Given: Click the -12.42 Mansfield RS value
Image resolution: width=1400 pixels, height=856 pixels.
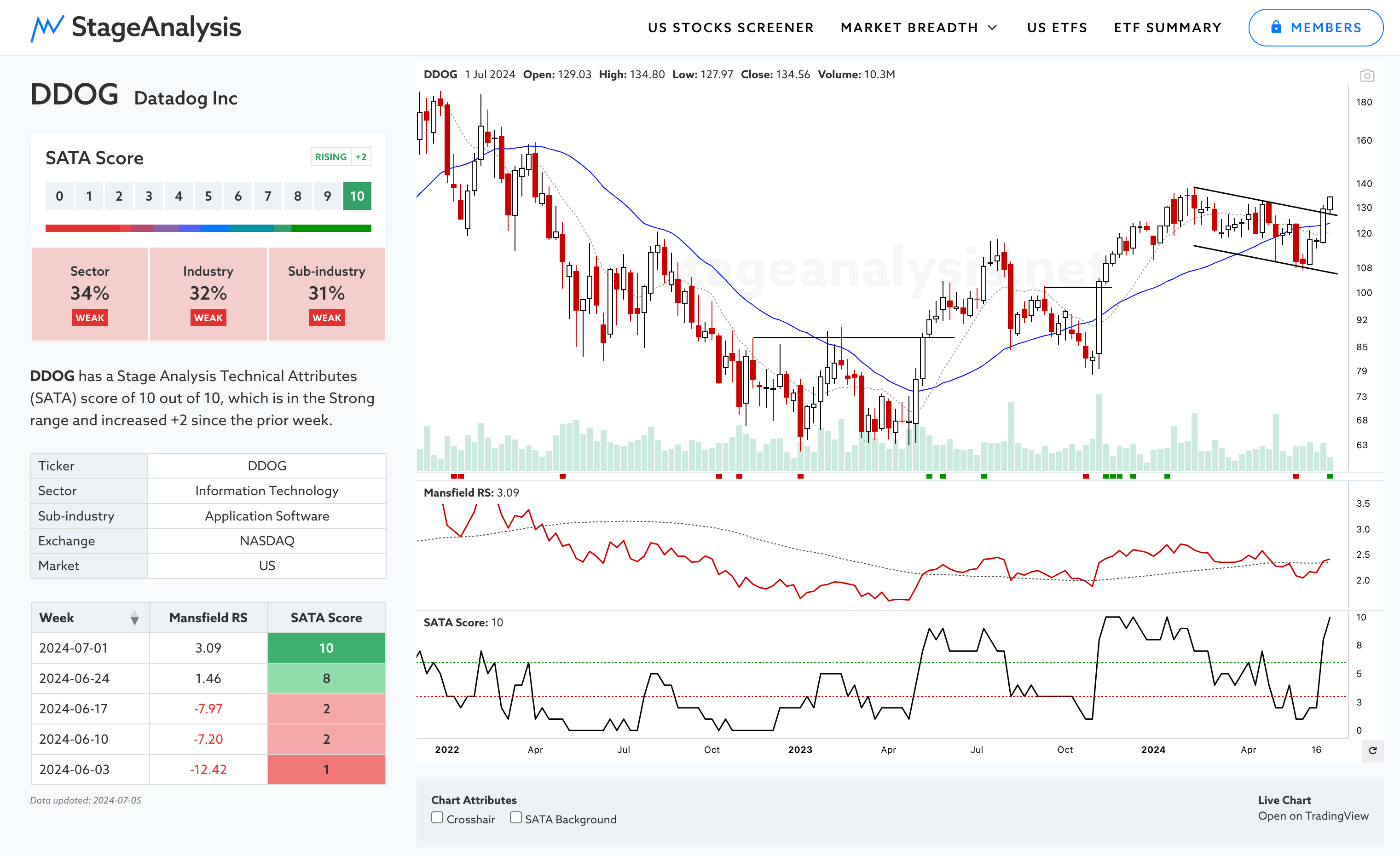Looking at the screenshot, I should coord(208,769).
